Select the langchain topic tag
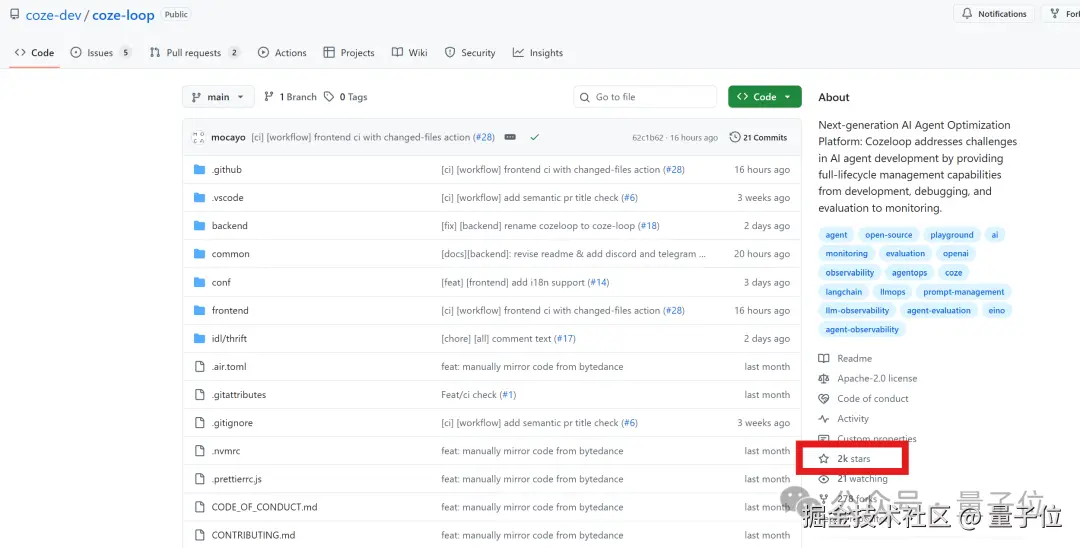 click(844, 292)
